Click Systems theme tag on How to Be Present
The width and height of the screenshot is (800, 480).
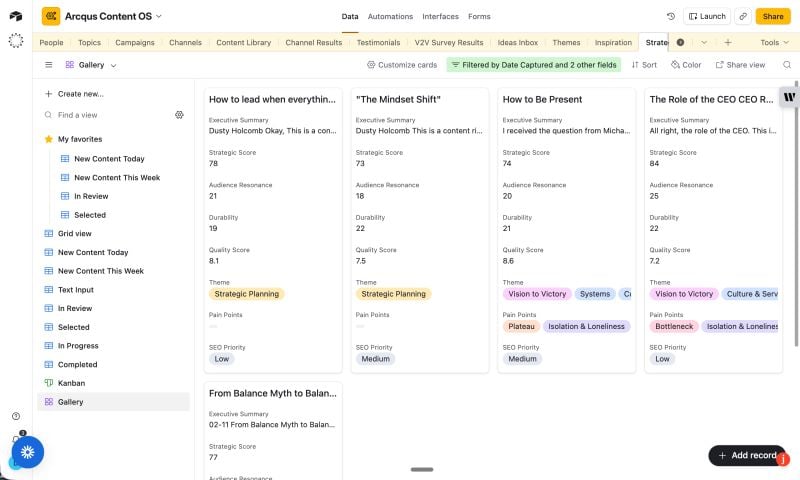click(595, 294)
